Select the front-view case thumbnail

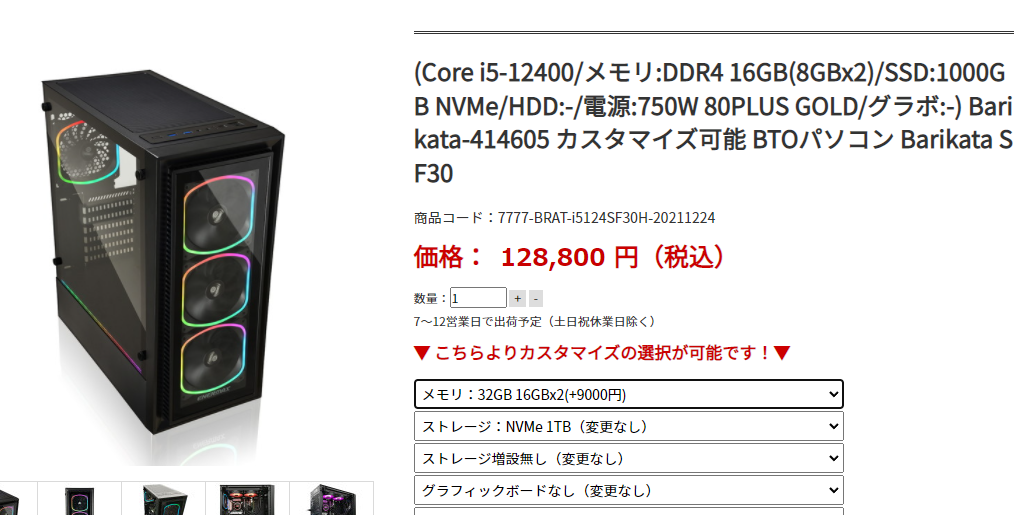[x=79, y=499]
